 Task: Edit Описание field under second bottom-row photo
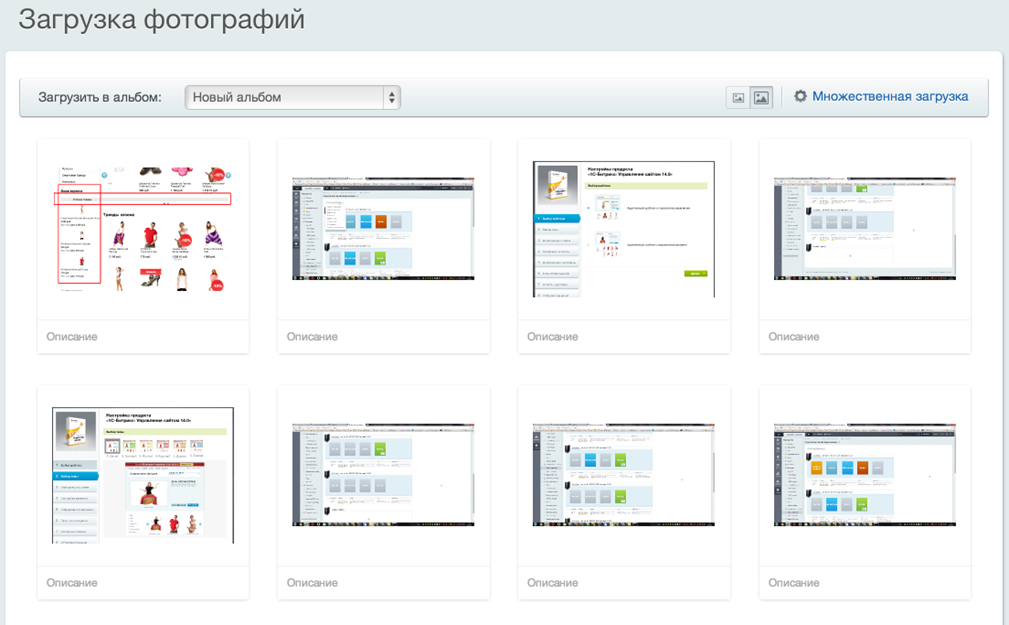click(384, 583)
